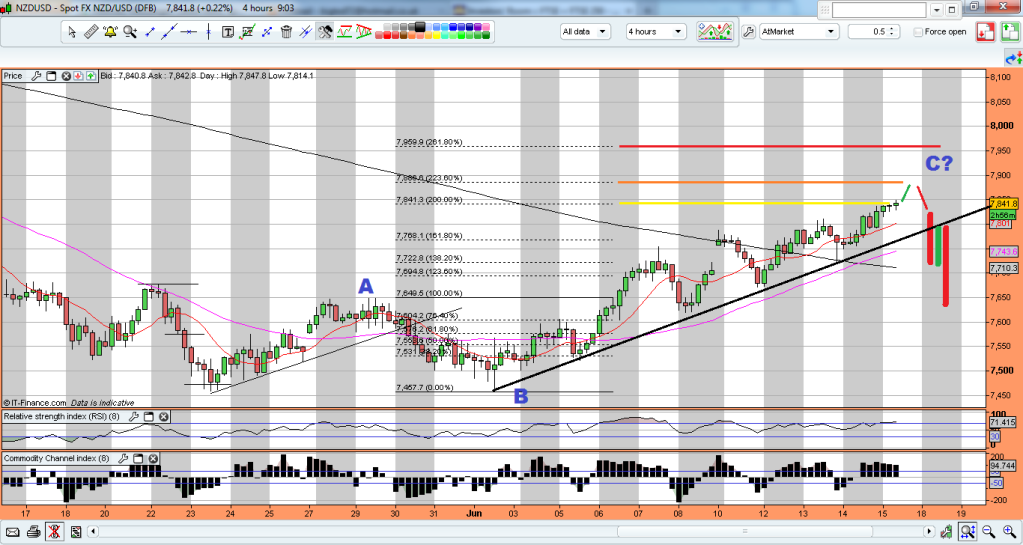Click the restore-window icon beside search field
The image size is (1023, 545).
coord(952,10)
